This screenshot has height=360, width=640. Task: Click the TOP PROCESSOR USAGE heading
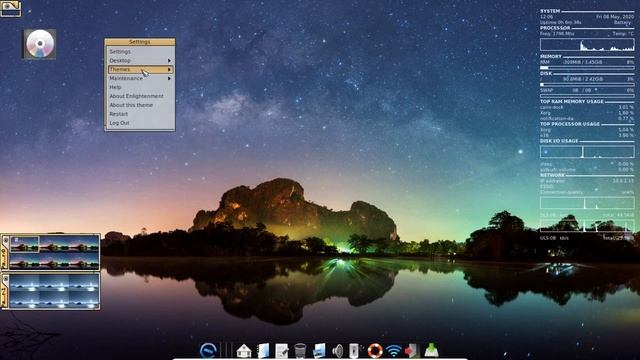[570, 124]
